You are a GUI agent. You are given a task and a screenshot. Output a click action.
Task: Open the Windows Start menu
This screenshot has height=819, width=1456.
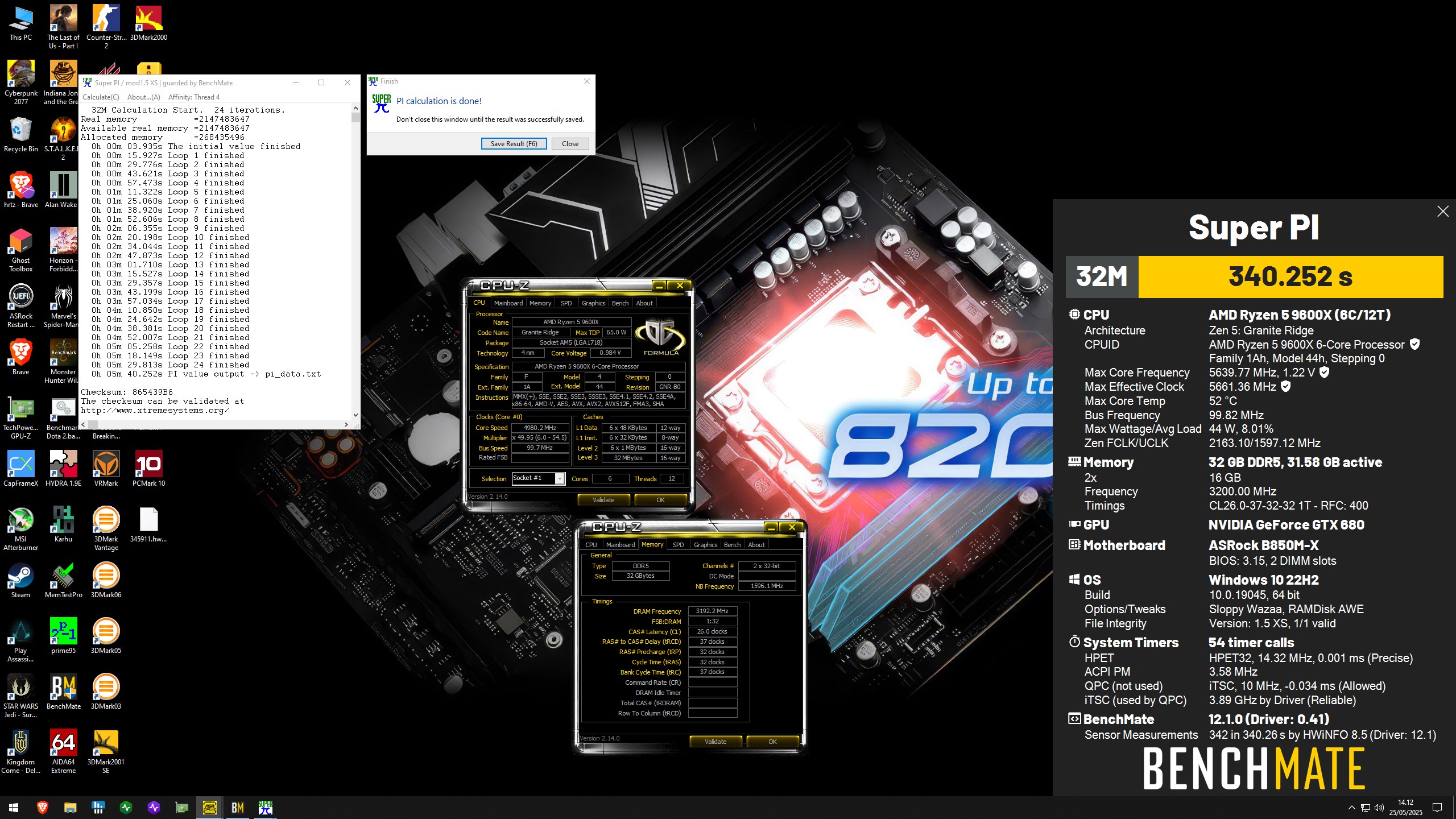click(14, 807)
